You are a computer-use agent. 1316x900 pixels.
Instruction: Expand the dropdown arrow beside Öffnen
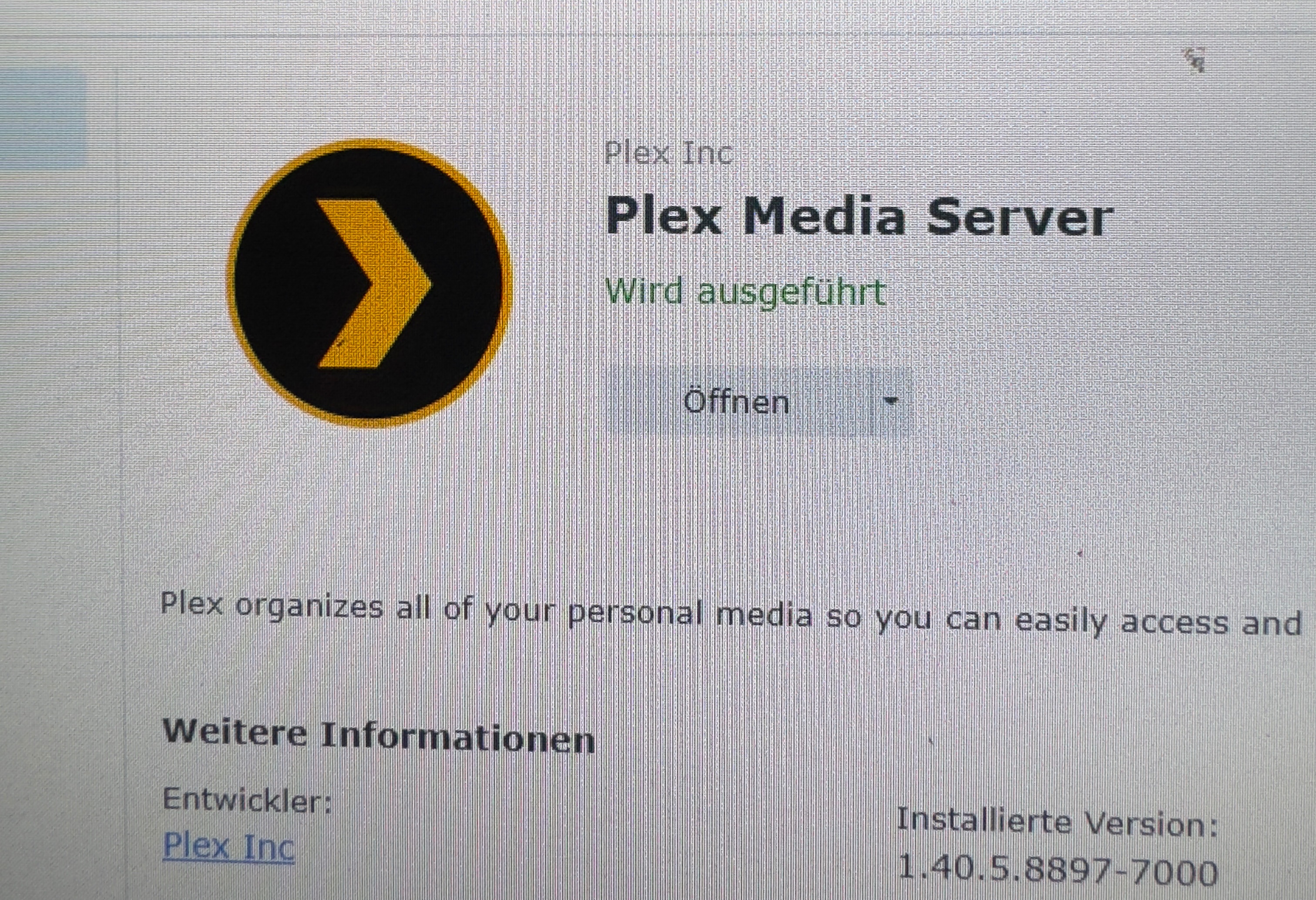click(x=891, y=402)
